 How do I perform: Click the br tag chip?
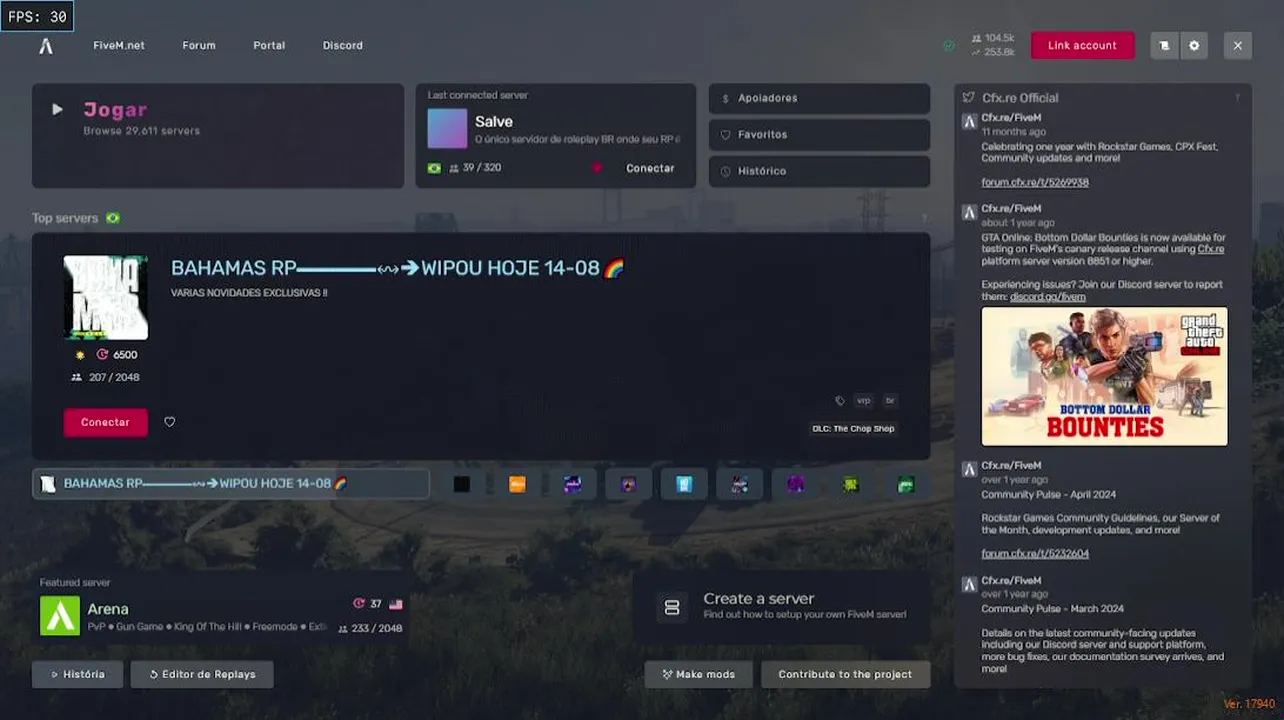click(890, 400)
